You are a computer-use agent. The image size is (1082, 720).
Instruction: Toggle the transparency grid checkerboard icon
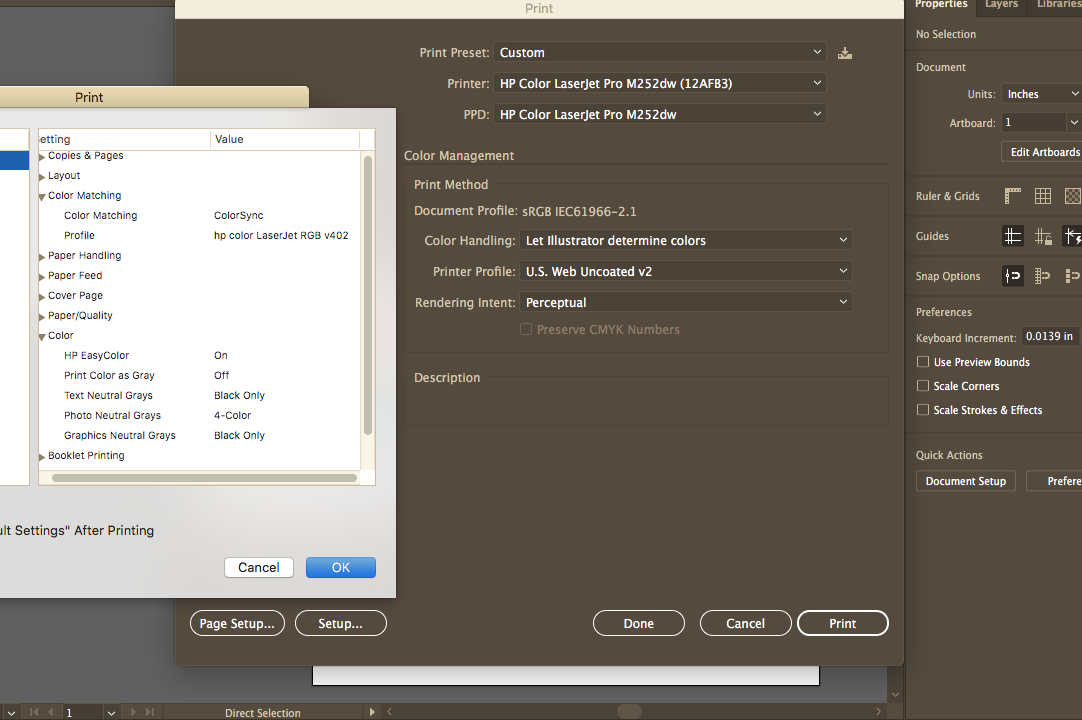(1072, 196)
